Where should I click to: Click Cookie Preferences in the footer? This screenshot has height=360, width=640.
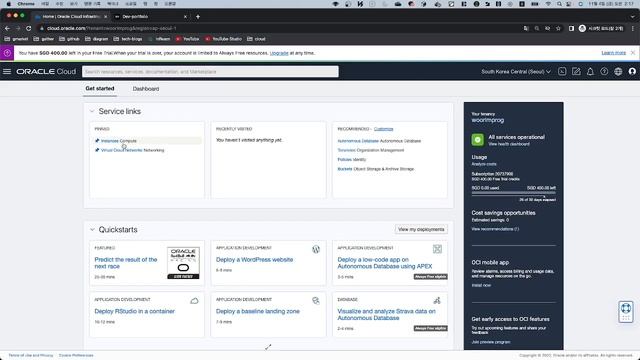[x=76, y=356]
